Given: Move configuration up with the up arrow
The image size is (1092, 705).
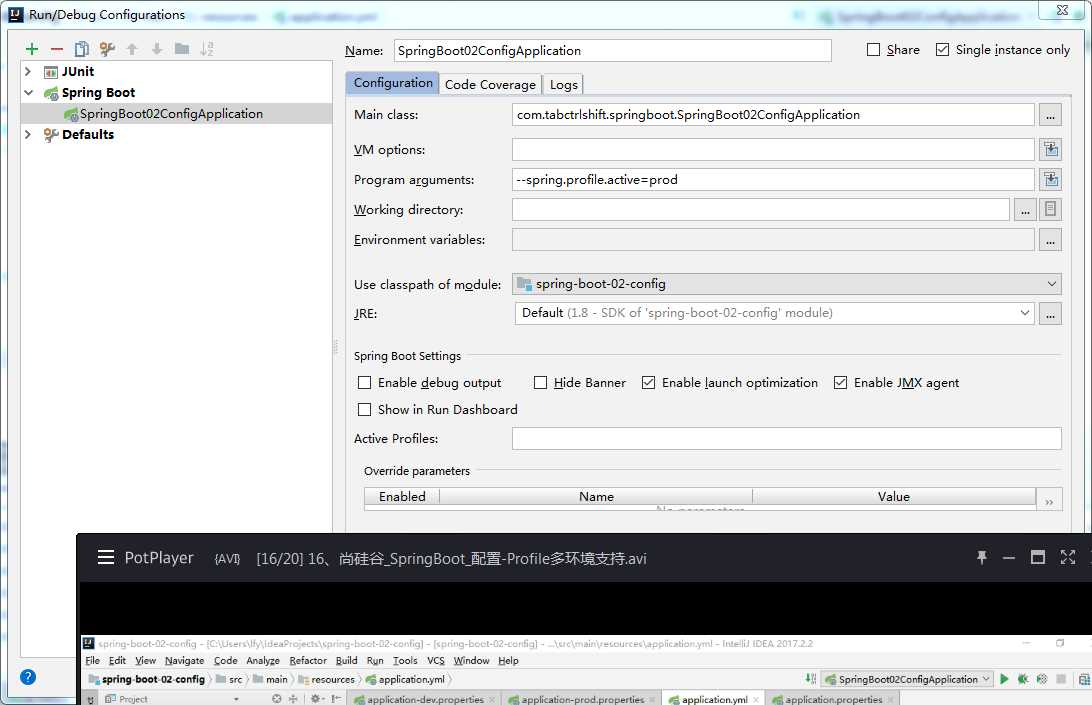Looking at the screenshot, I should (132, 49).
